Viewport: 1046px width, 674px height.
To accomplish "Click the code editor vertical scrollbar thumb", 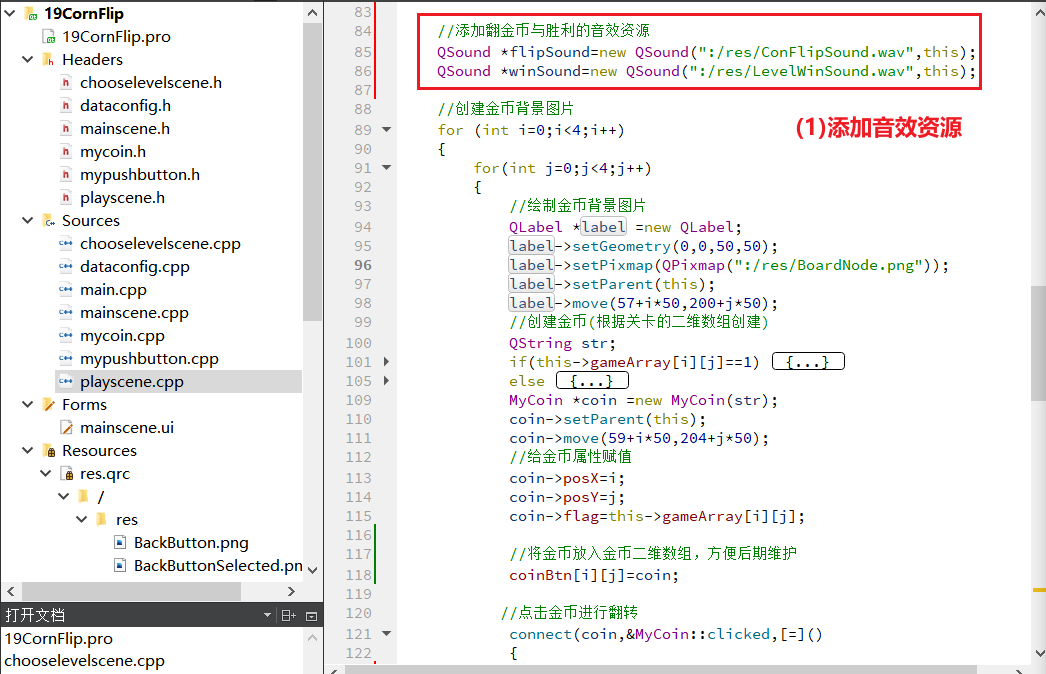I will pyautogui.click(x=1038, y=343).
